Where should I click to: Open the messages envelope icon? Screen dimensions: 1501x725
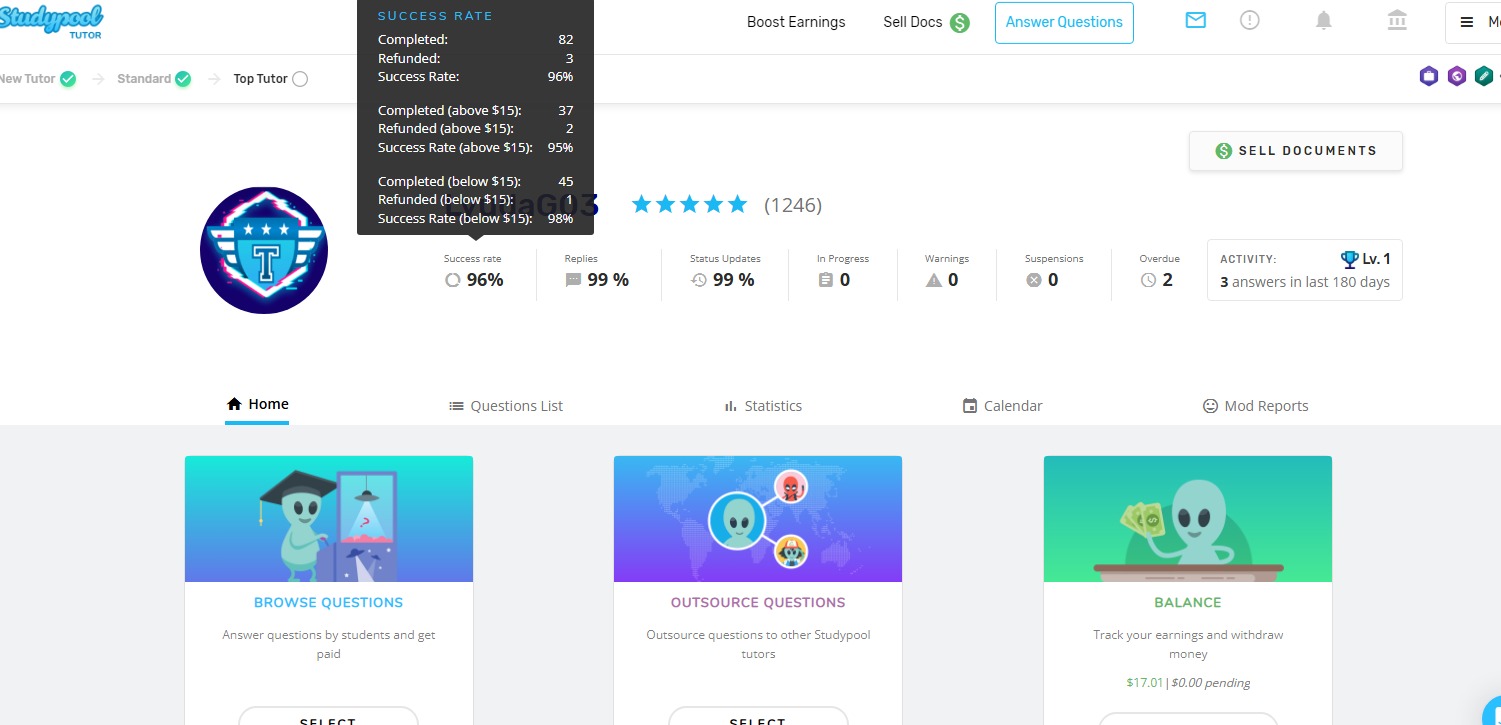coord(1195,20)
